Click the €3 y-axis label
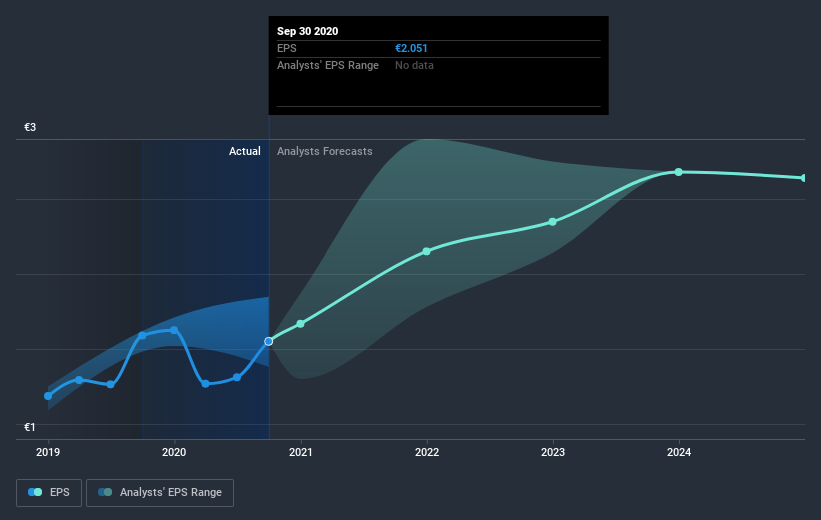The height and width of the screenshot is (520, 821). (30, 127)
